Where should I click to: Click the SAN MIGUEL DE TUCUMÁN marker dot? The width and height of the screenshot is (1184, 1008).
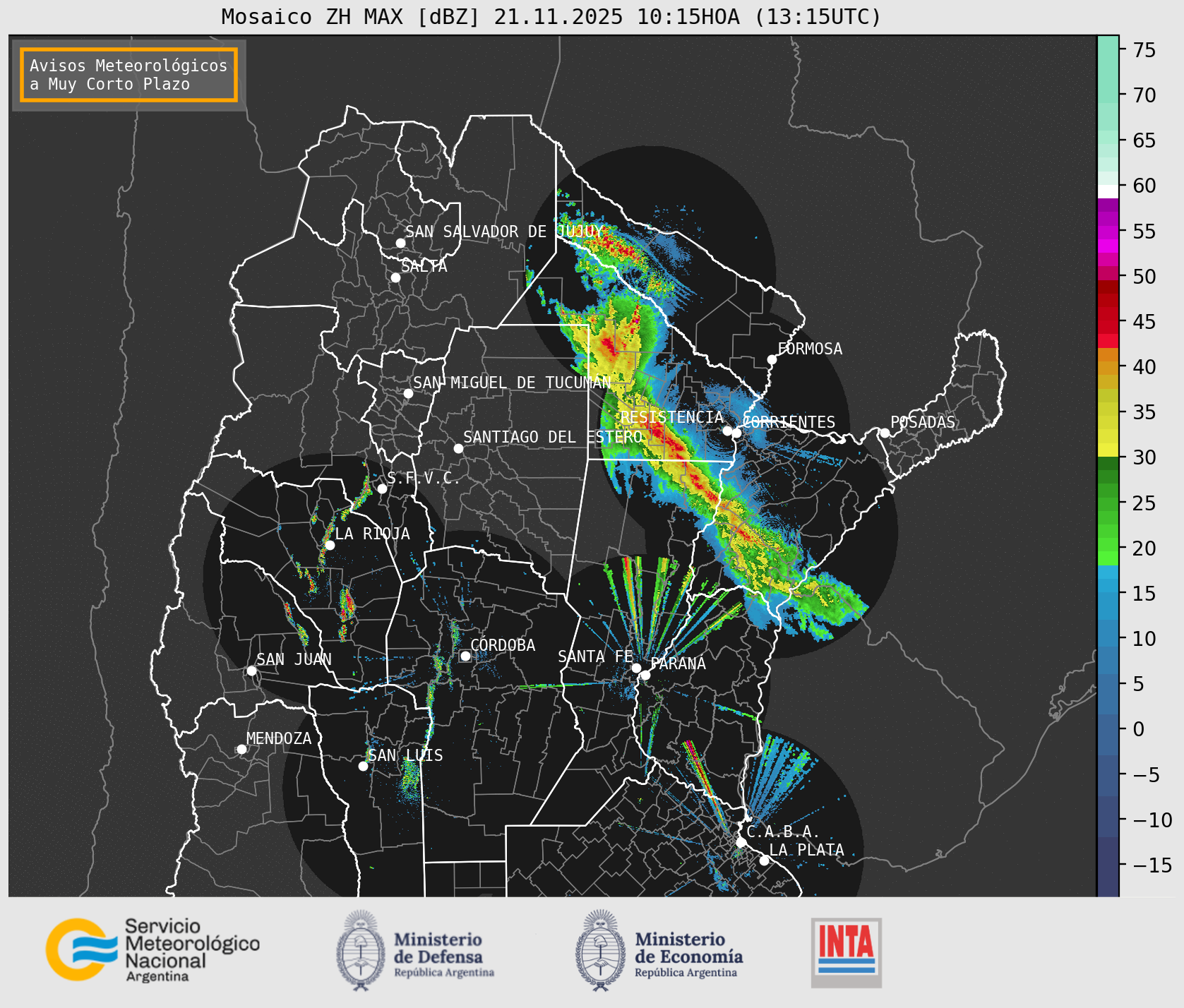pos(408,393)
